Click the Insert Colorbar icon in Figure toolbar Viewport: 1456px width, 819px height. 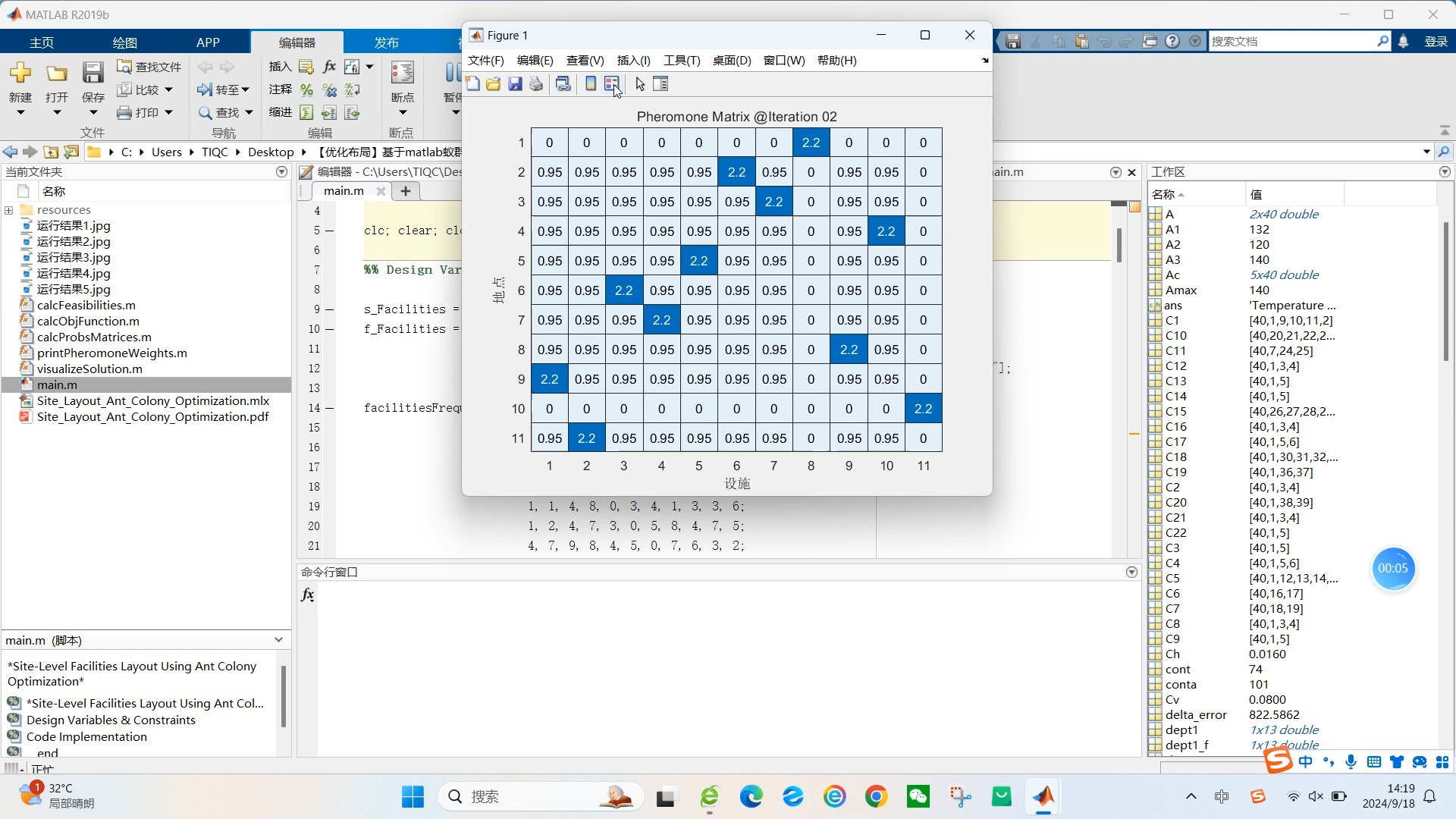coord(591,84)
